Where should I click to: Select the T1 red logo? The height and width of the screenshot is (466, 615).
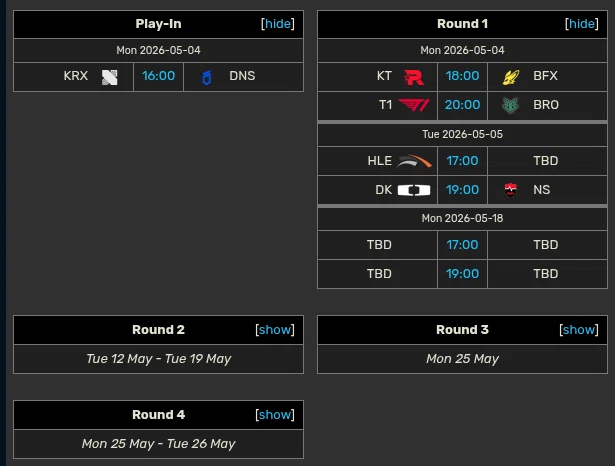413,105
